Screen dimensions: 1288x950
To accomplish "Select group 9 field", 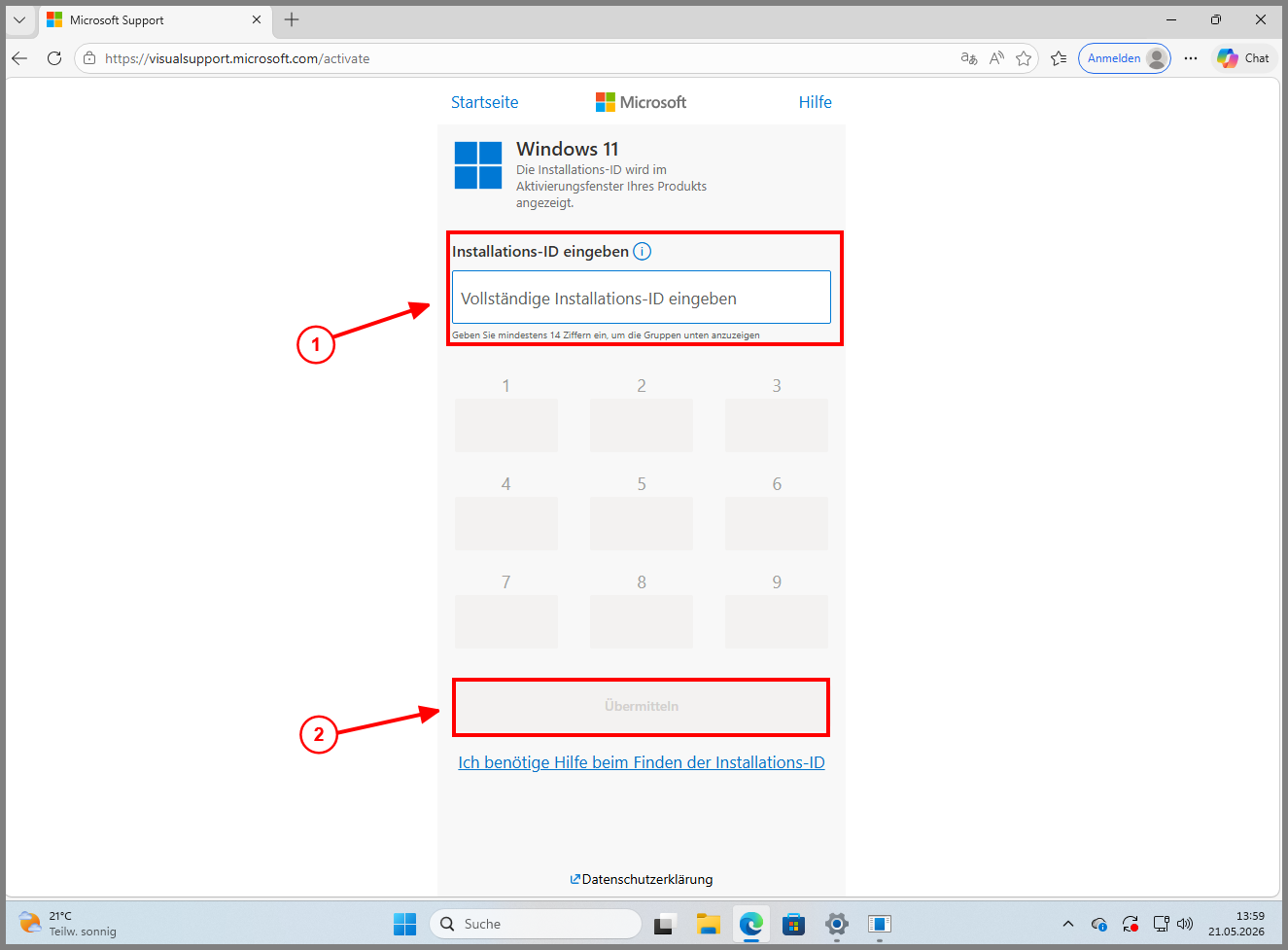I will 777,621.
